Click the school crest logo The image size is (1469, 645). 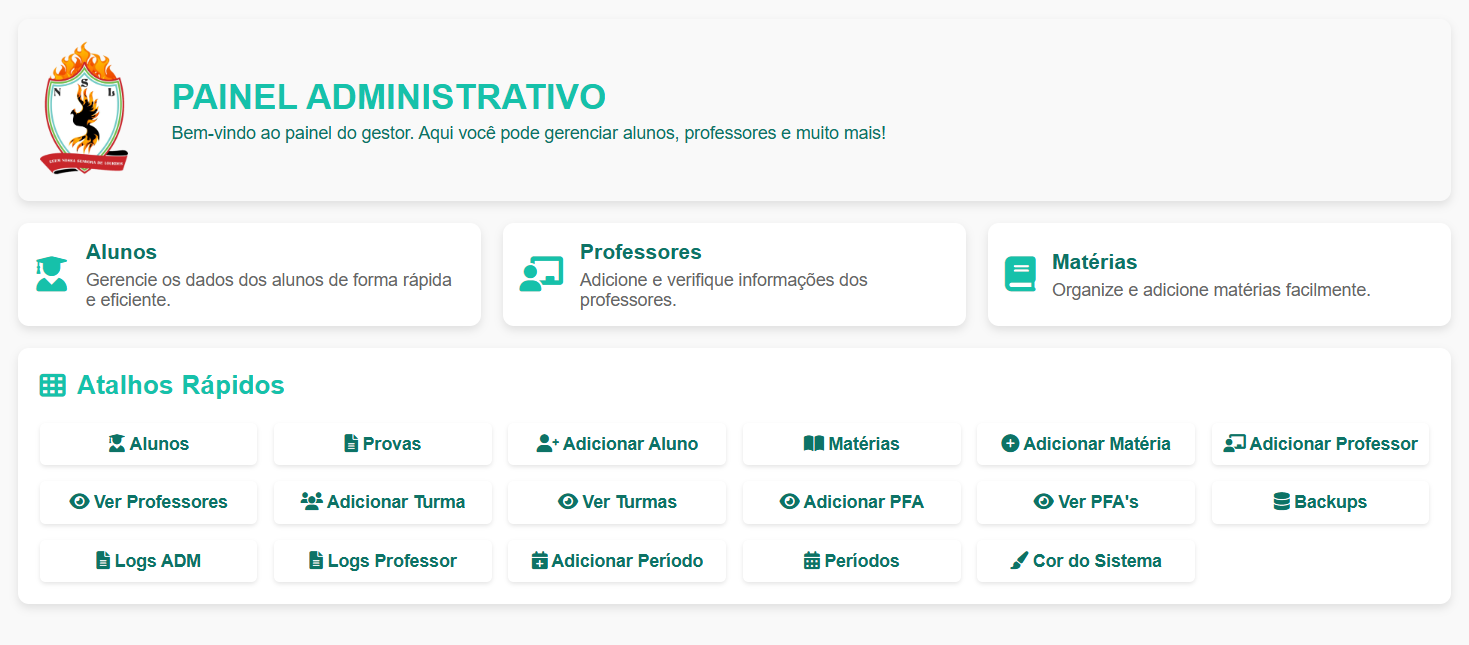85,108
